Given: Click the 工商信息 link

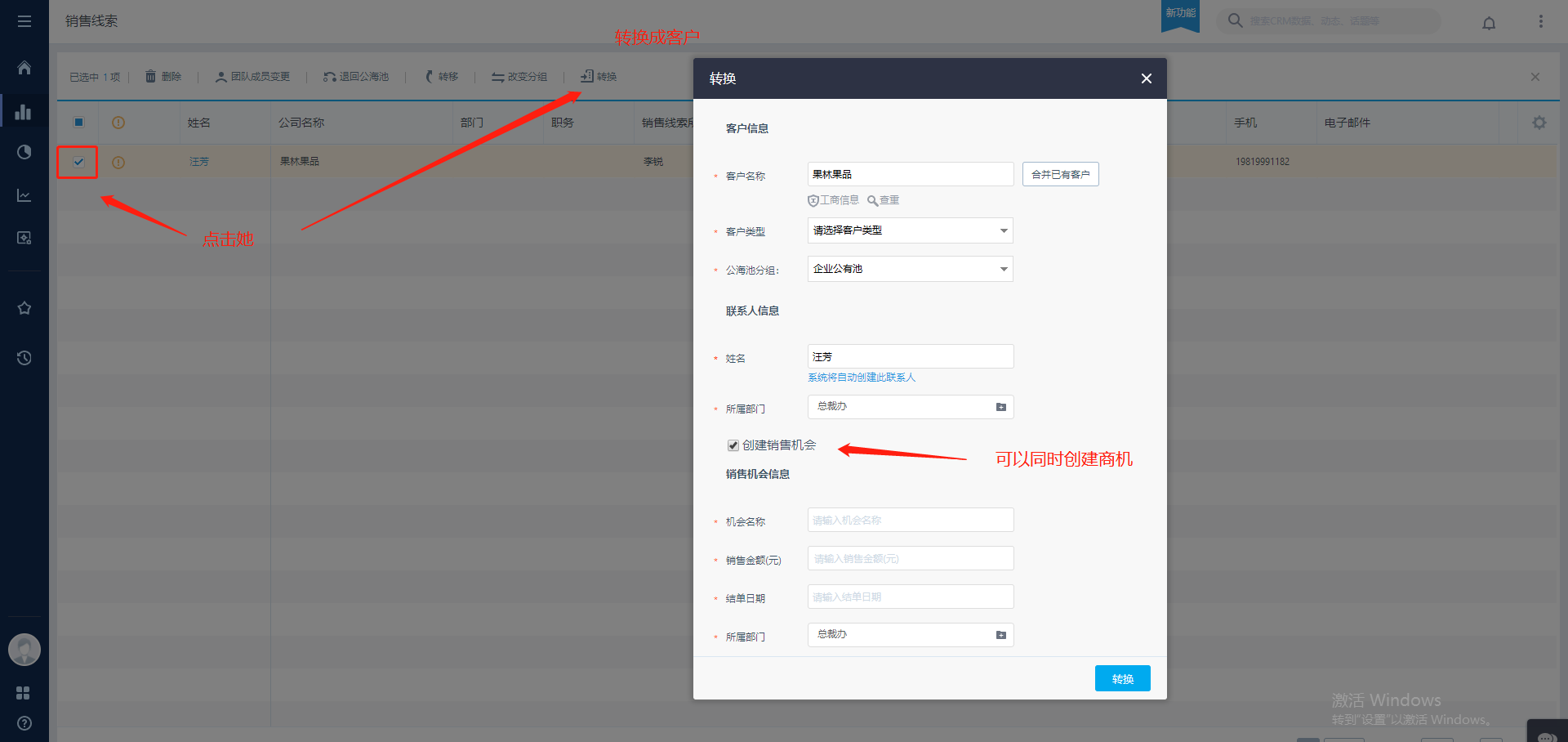Looking at the screenshot, I should coord(833,200).
